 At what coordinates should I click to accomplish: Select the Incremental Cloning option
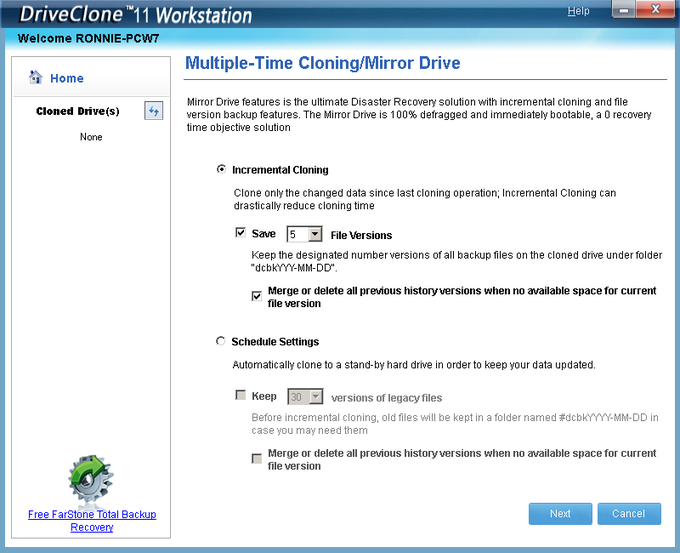[x=221, y=170]
